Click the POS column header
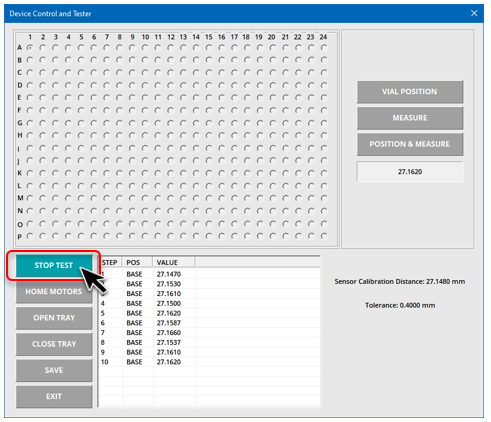Viewport: 491px width, 422px height. click(137, 263)
